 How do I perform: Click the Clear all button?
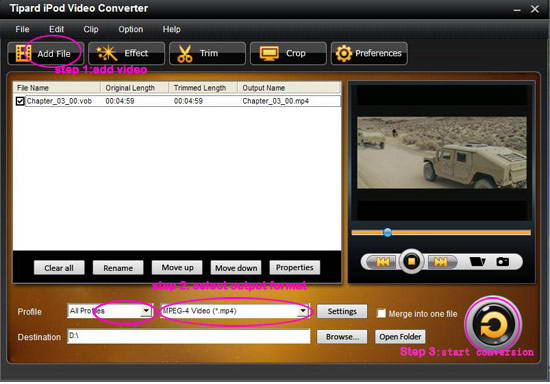click(x=59, y=268)
